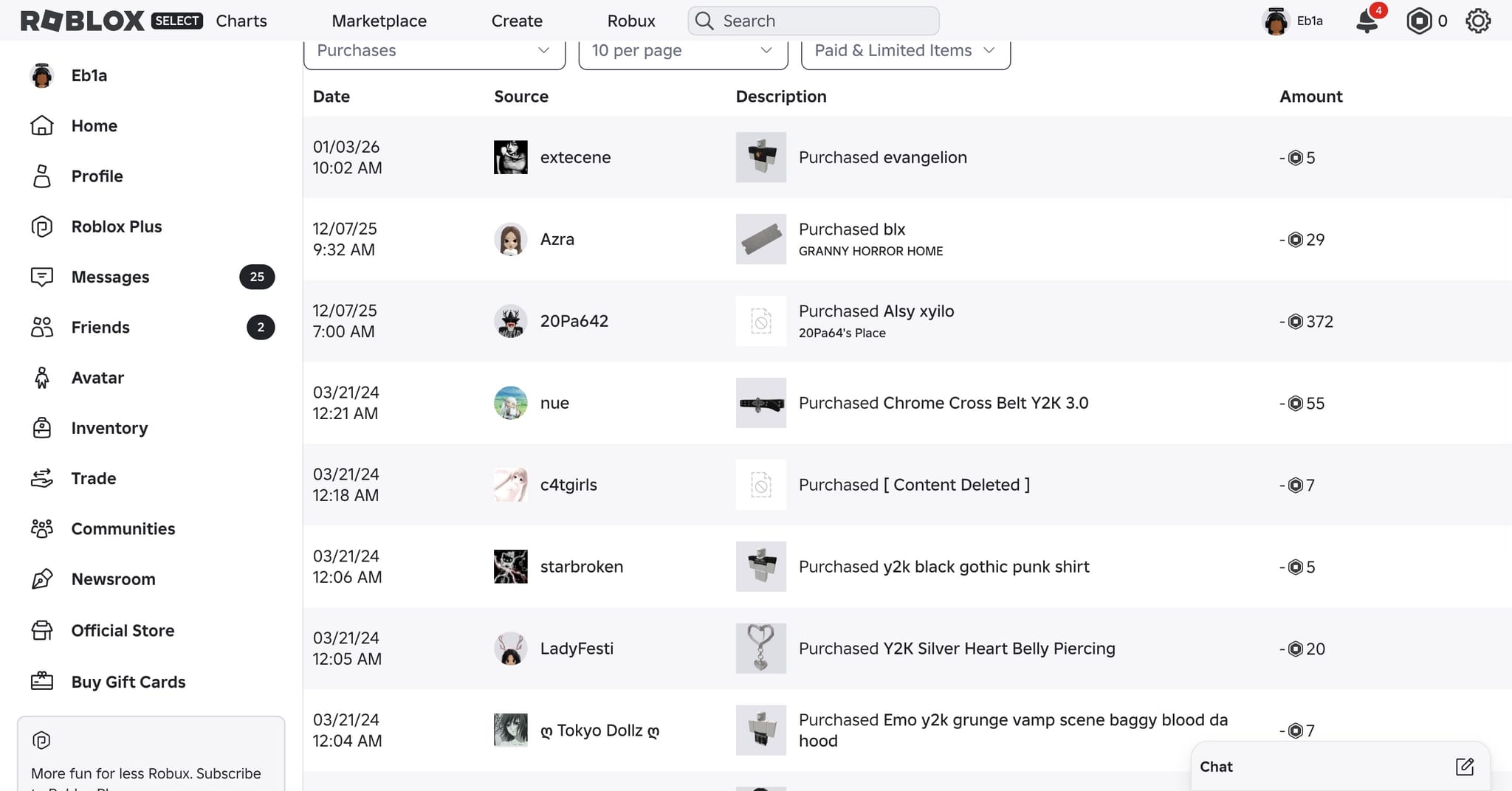The image size is (1512, 791).
Task: Expand the Paid & Limited Items filter
Action: 906,51
